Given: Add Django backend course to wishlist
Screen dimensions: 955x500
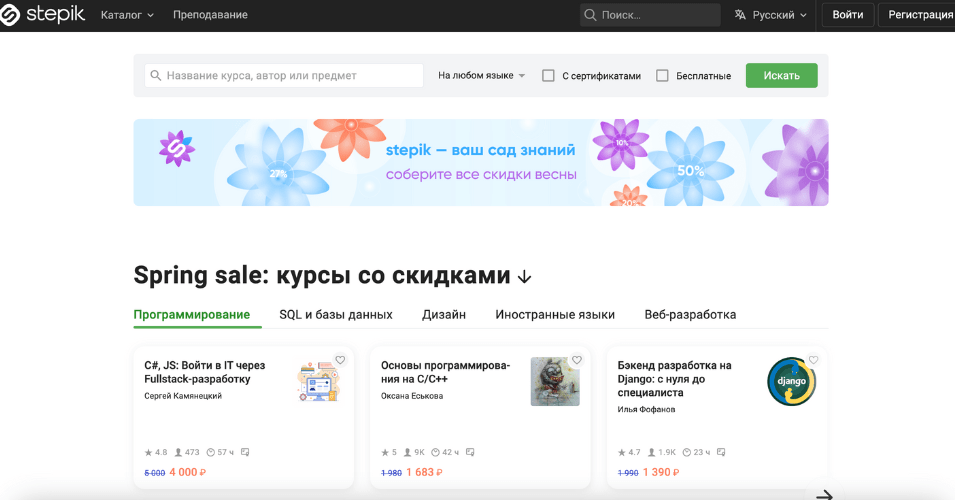Looking at the screenshot, I should (813, 360).
